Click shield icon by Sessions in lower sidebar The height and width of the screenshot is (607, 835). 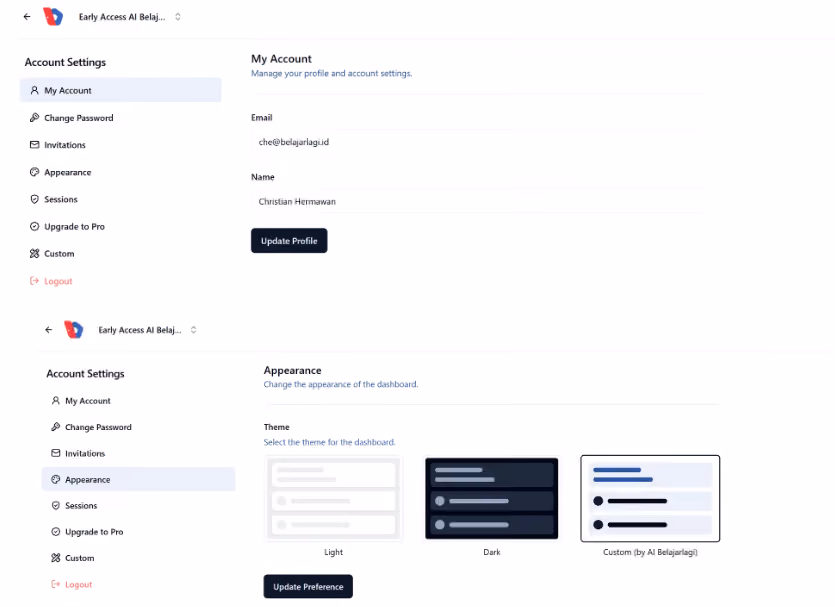click(55, 505)
